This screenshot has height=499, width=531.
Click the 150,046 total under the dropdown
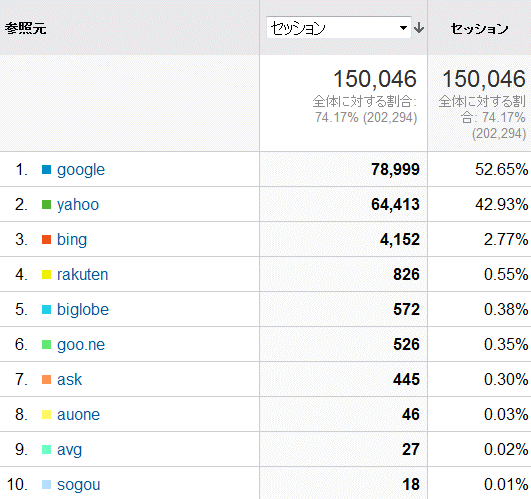pyautogui.click(x=375, y=79)
